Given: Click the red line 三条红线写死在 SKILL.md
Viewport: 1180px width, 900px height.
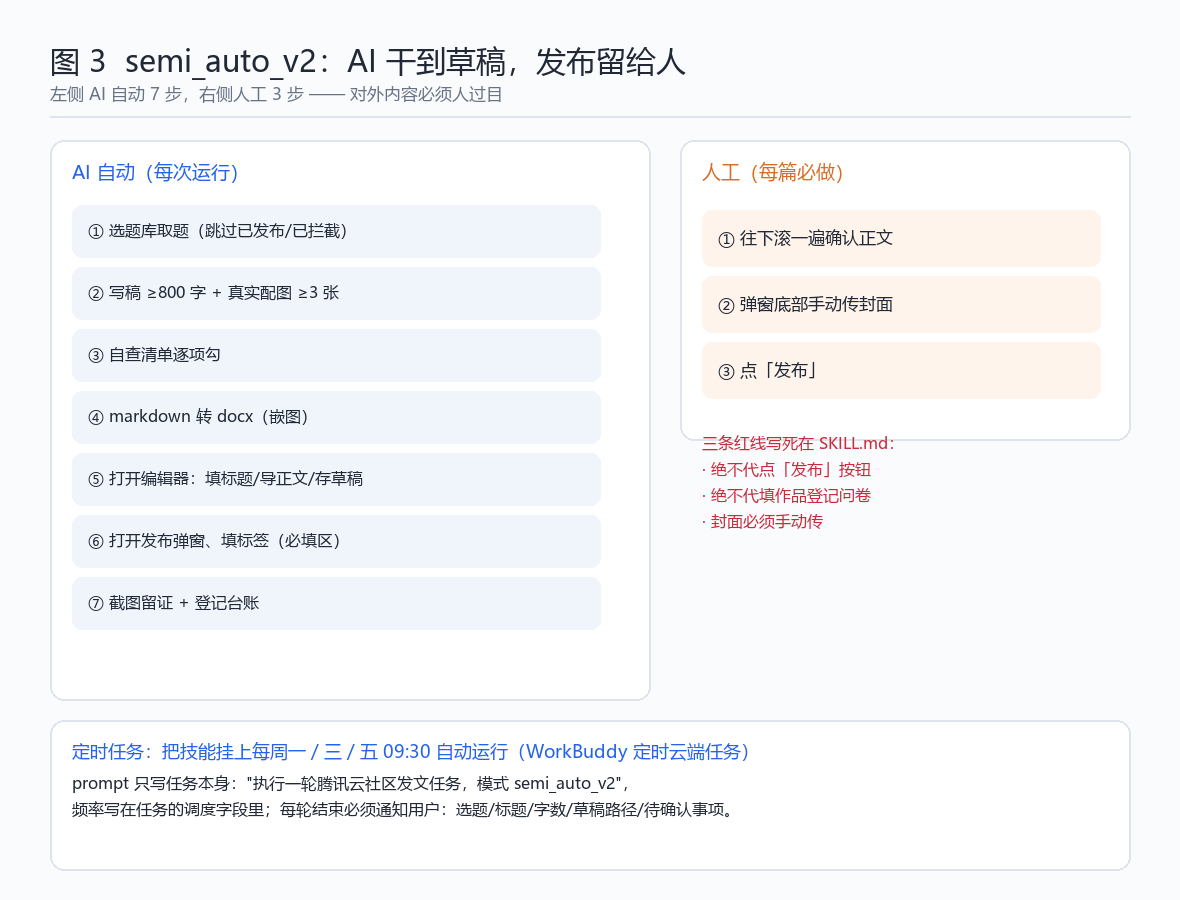Looking at the screenshot, I should (x=798, y=443).
